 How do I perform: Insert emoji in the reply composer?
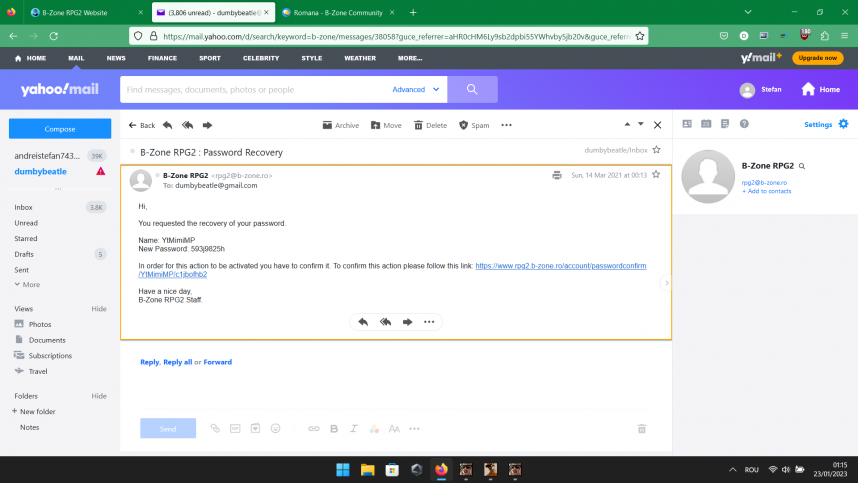[276, 429]
